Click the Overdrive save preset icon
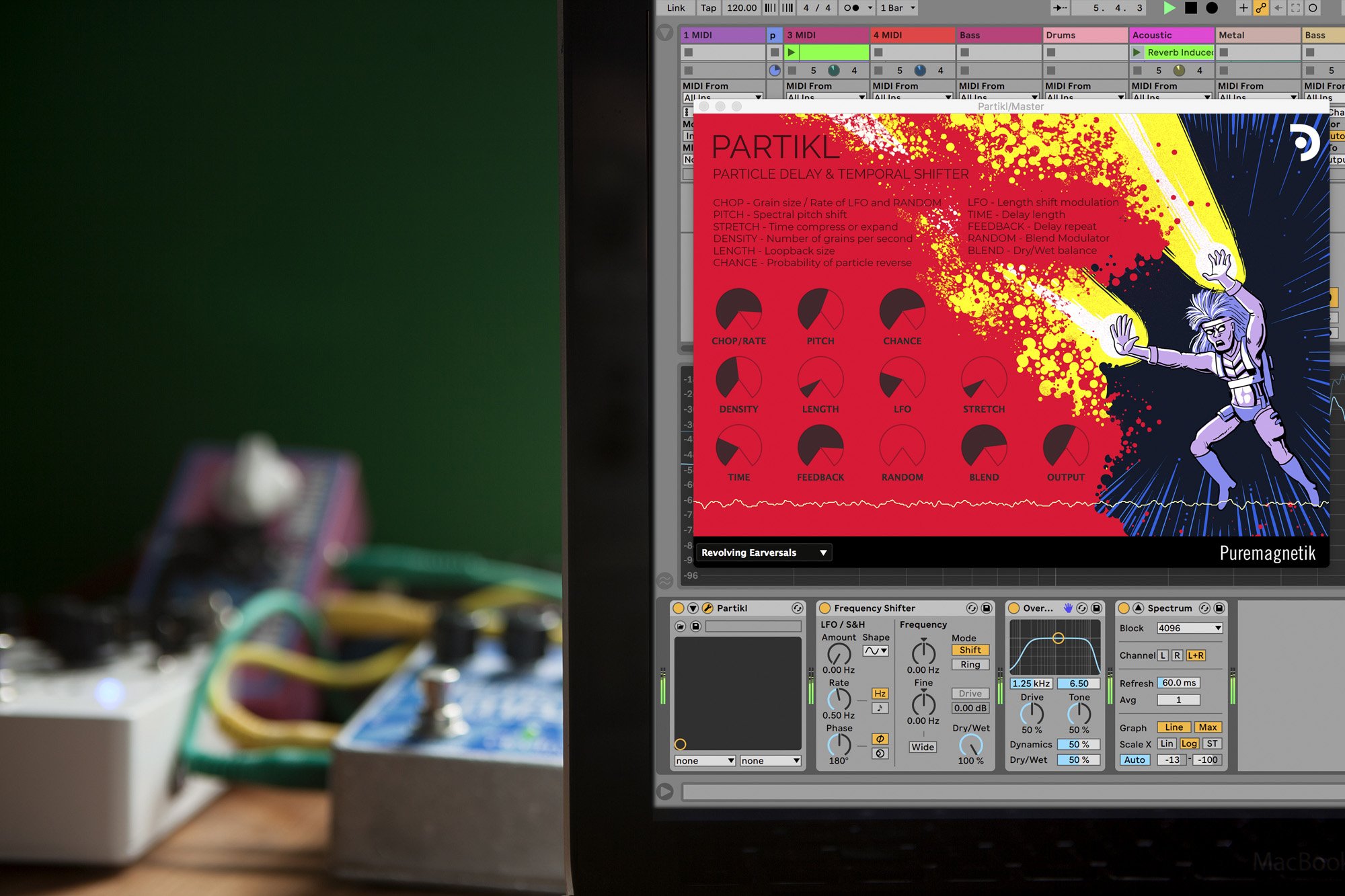The width and height of the screenshot is (1345, 896). click(x=1096, y=608)
